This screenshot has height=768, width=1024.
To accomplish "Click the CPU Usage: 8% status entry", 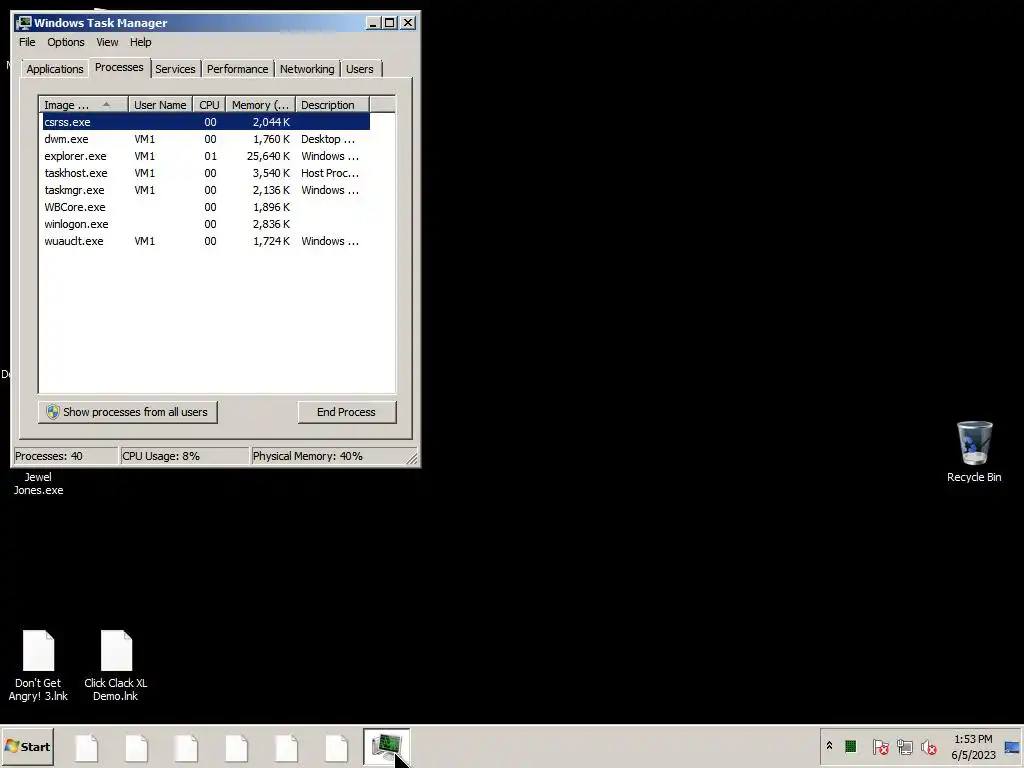I will (x=185, y=456).
